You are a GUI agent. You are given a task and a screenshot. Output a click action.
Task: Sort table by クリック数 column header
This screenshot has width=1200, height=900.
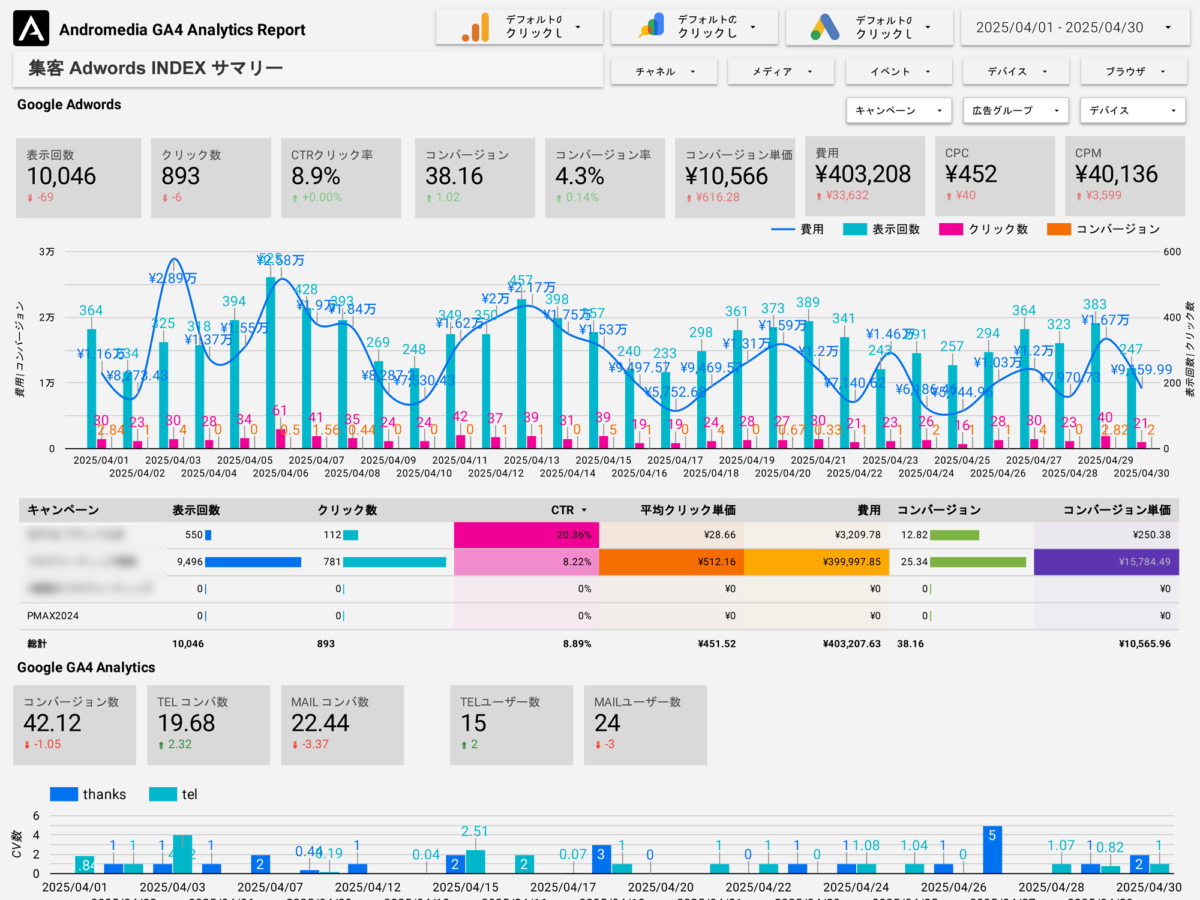[x=347, y=510]
